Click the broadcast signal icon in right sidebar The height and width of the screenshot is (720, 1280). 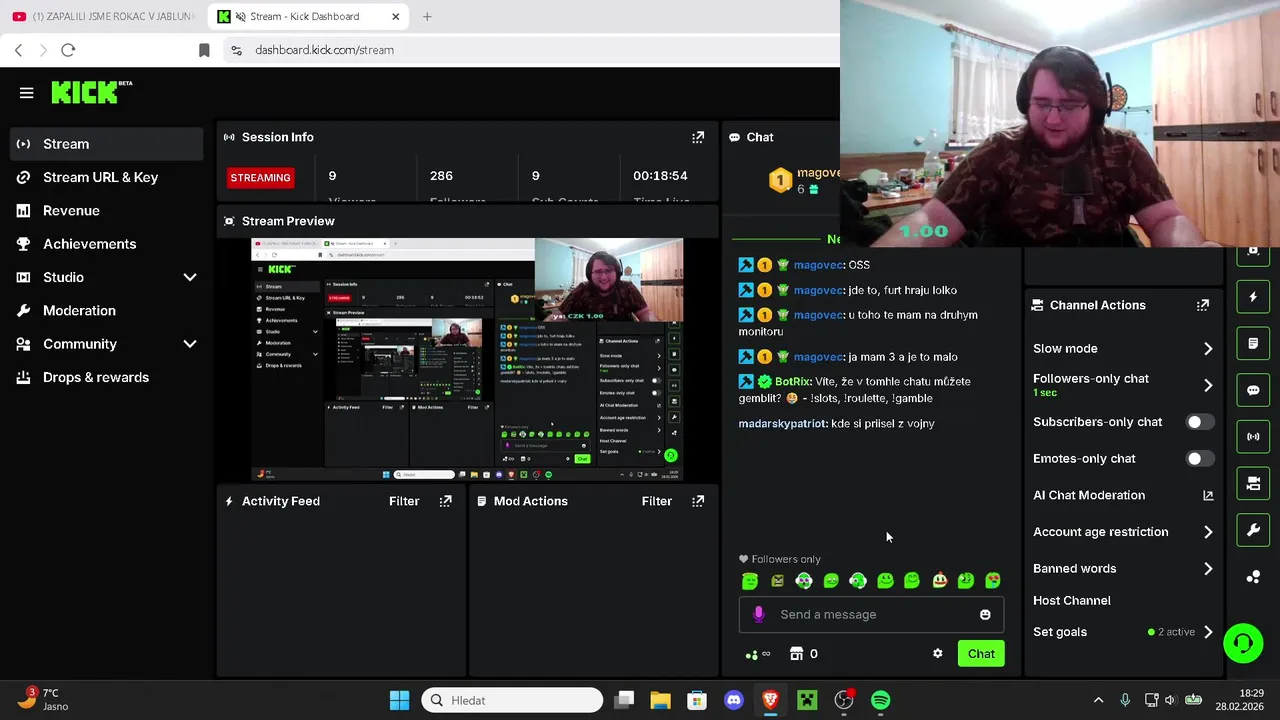click(x=1253, y=437)
